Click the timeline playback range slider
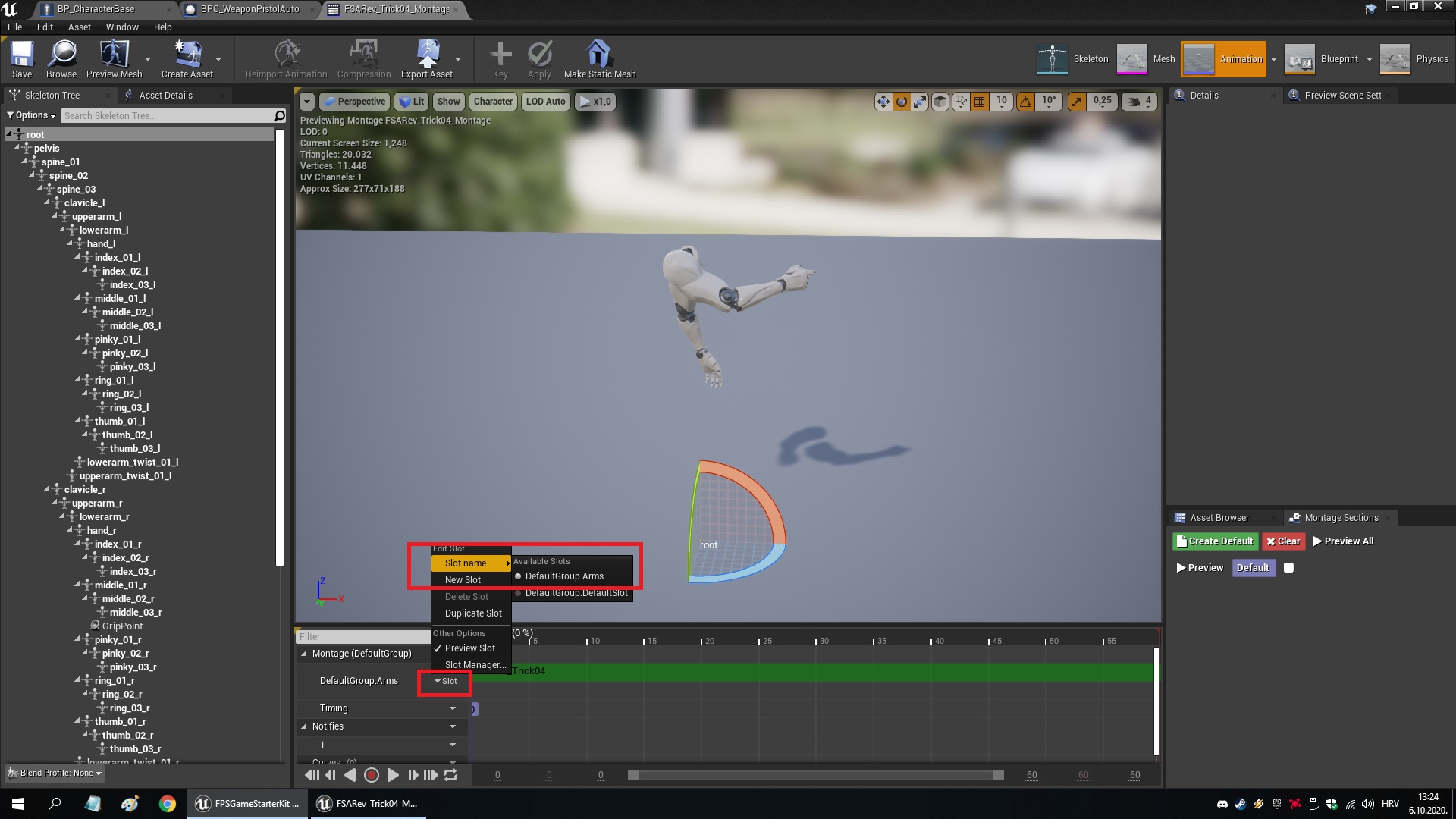1456x819 pixels. pyautogui.click(x=814, y=775)
